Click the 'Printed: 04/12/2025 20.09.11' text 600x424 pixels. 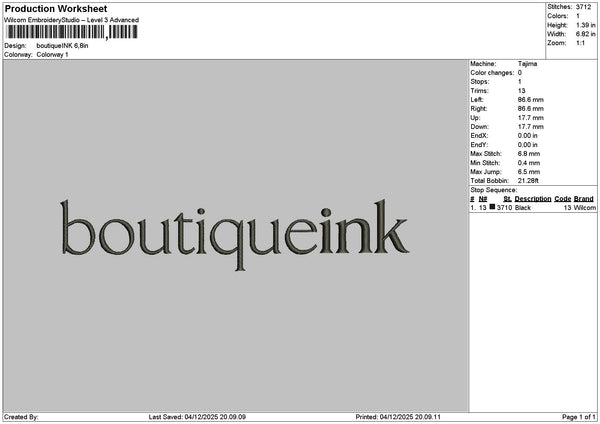398,417
